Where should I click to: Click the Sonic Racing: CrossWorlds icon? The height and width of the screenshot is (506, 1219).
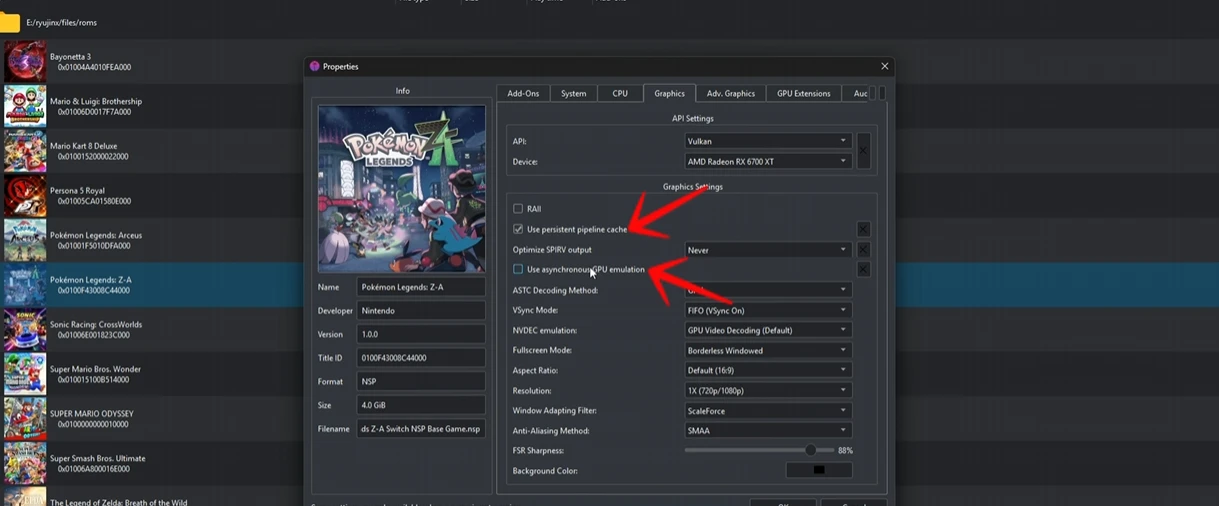pos(25,330)
